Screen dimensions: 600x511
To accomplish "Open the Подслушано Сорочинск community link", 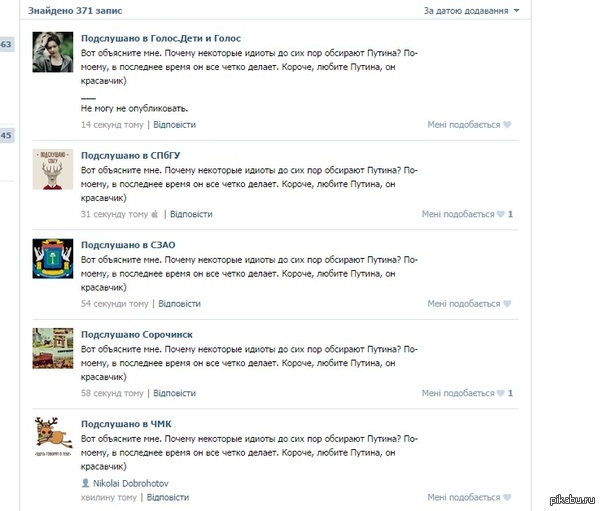I will (x=137, y=335).
